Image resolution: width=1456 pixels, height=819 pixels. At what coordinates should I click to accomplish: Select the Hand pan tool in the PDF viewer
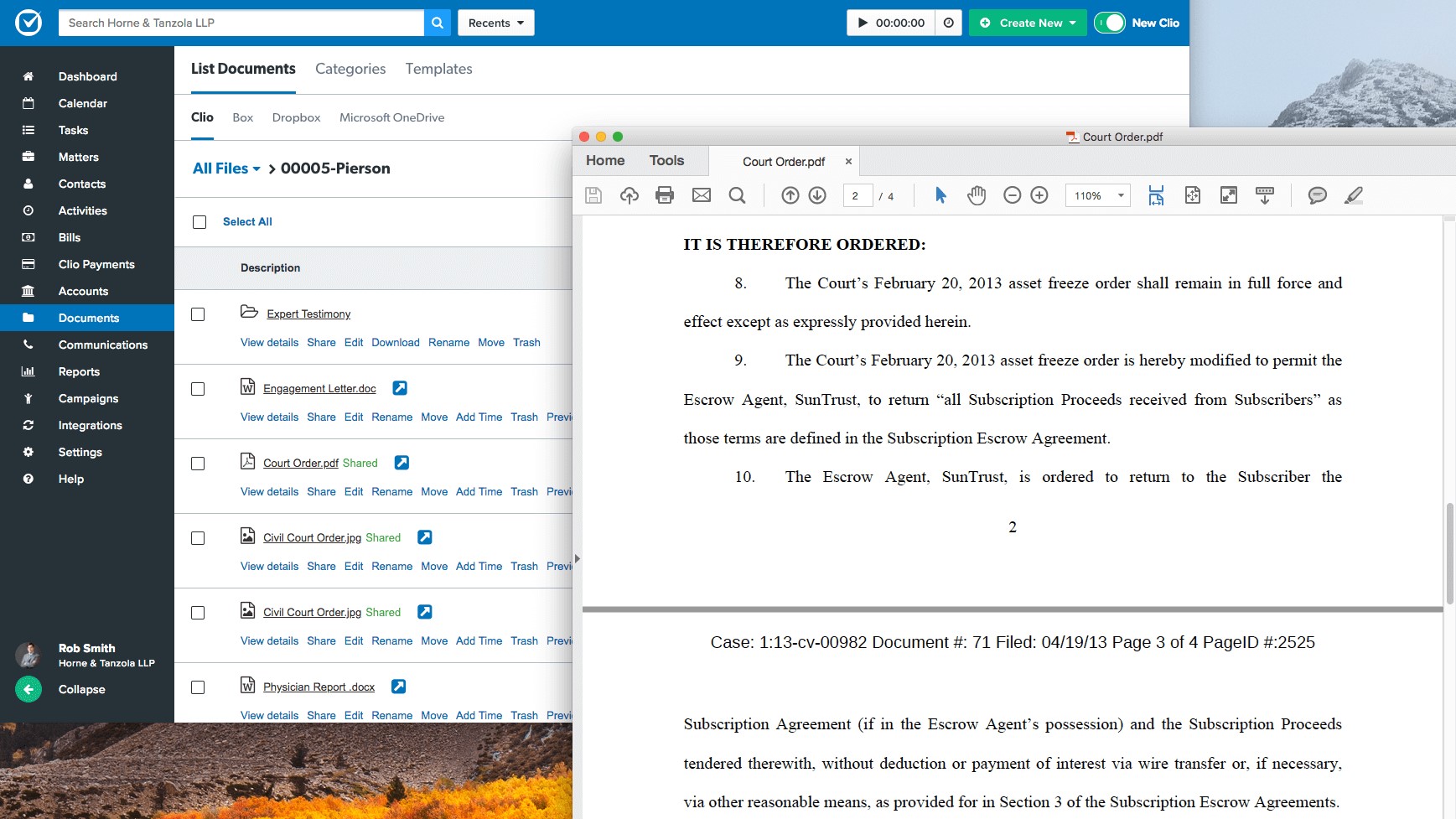click(x=977, y=194)
